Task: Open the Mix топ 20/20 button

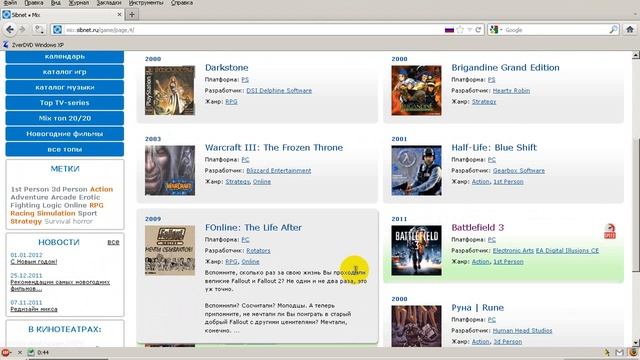Action: click(x=64, y=118)
